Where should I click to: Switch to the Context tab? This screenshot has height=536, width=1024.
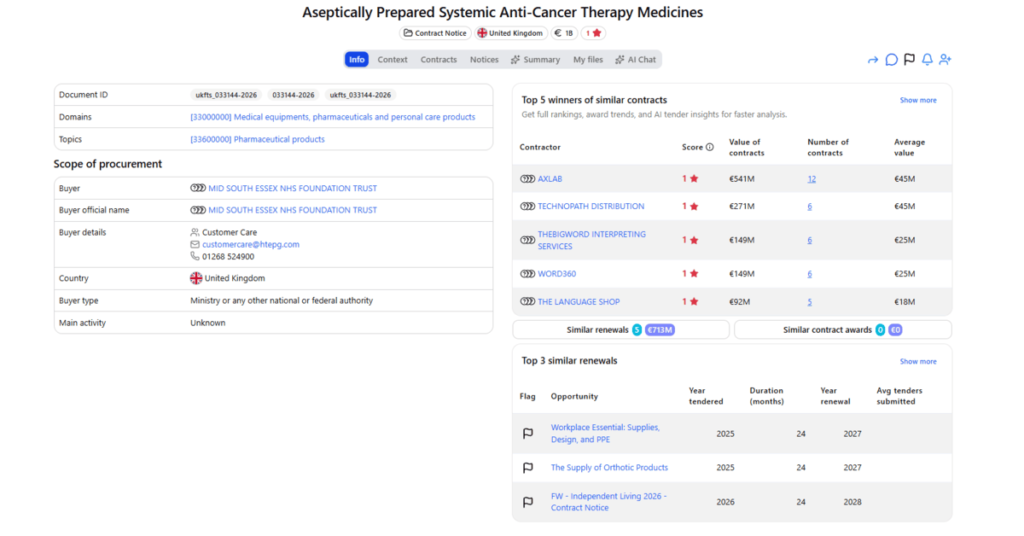coord(392,59)
